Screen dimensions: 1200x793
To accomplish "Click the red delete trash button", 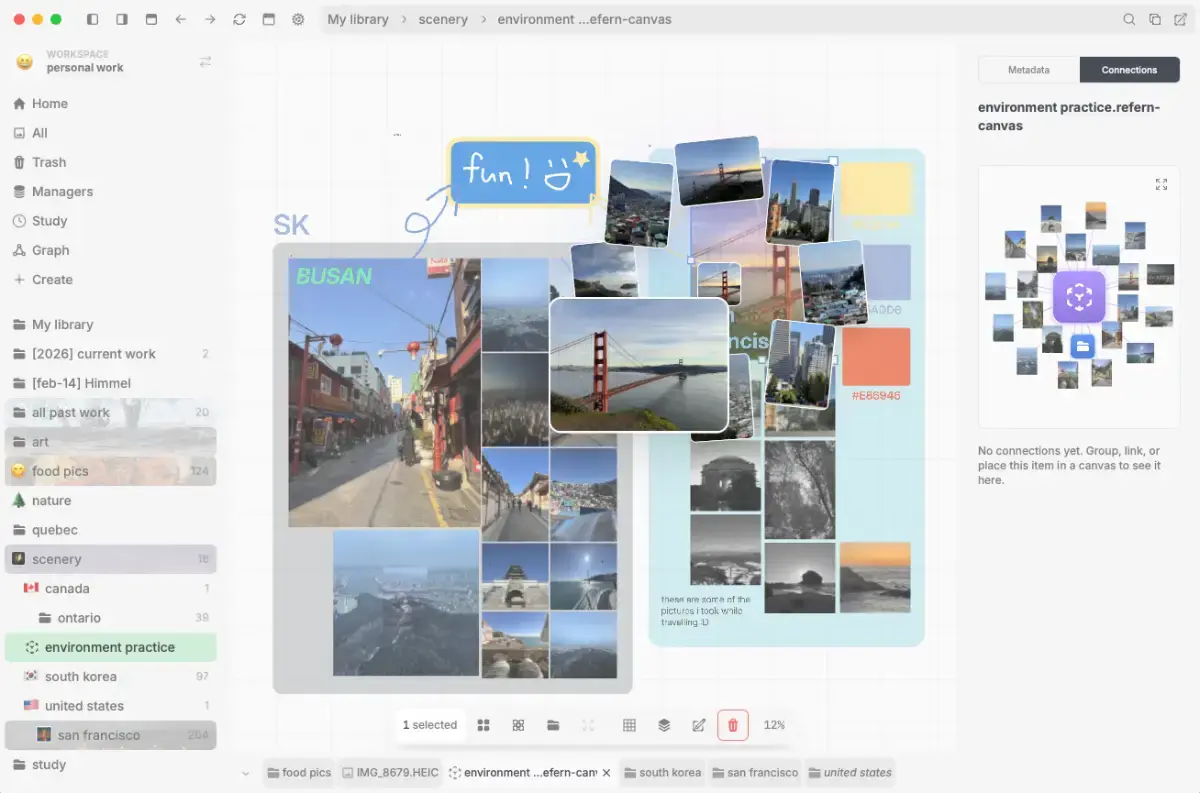I will click(x=732, y=725).
